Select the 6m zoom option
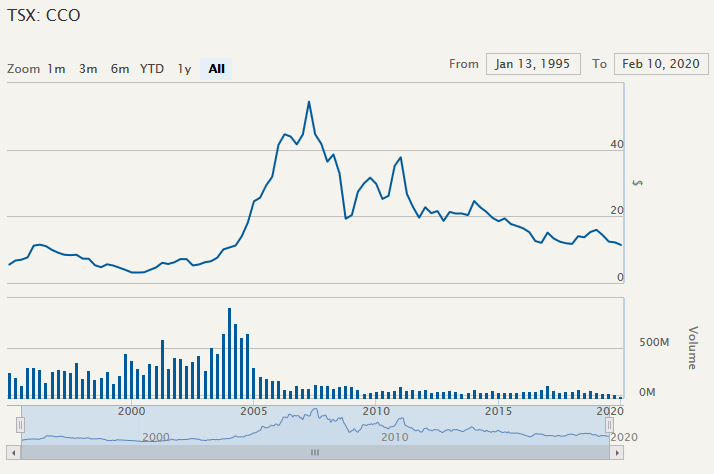 click(x=120, y=69)
